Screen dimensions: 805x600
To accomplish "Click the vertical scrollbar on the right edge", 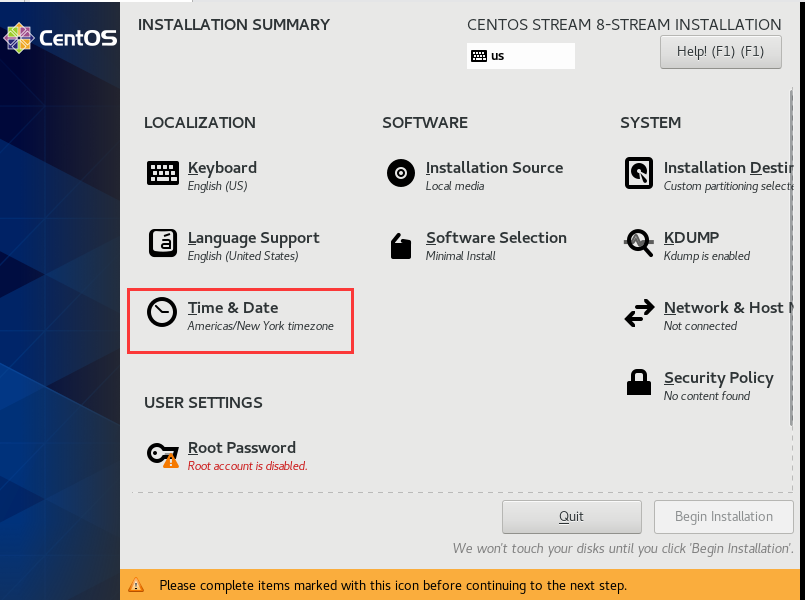I will [x=791, y=257].
